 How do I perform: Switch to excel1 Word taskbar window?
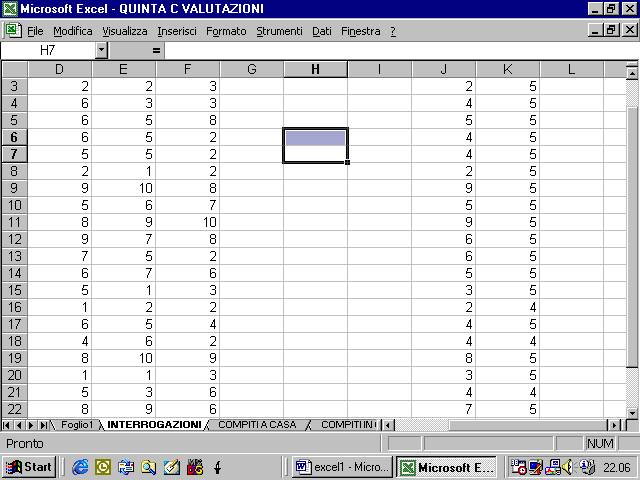pyautogui.click(x=342, y=466)
